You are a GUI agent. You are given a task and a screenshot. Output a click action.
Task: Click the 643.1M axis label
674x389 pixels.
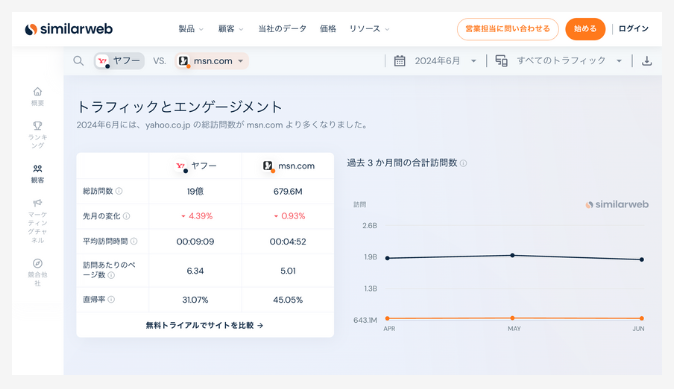[x=365, y=320]
